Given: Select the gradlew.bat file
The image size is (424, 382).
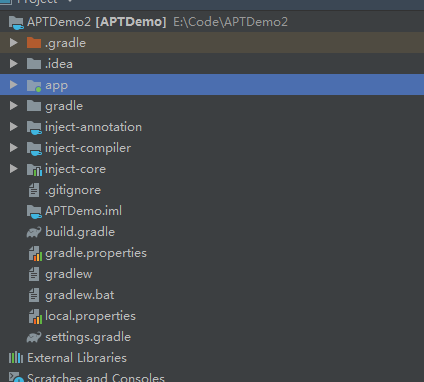Looking at the screenshot, I should [79, 295].
